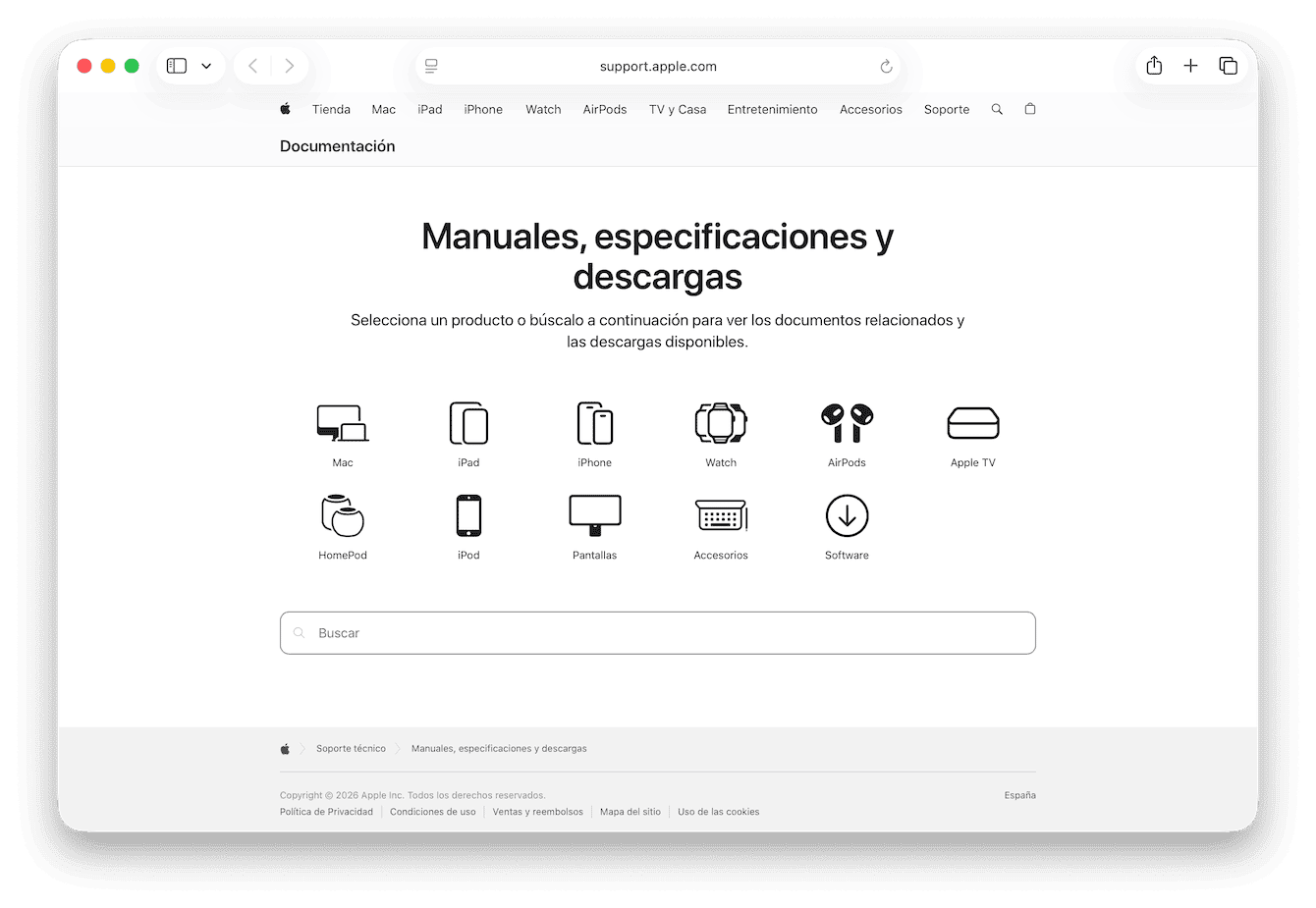1316x908 pixels.
Task: Click the Documentación heading link
Action: (337, 146)
